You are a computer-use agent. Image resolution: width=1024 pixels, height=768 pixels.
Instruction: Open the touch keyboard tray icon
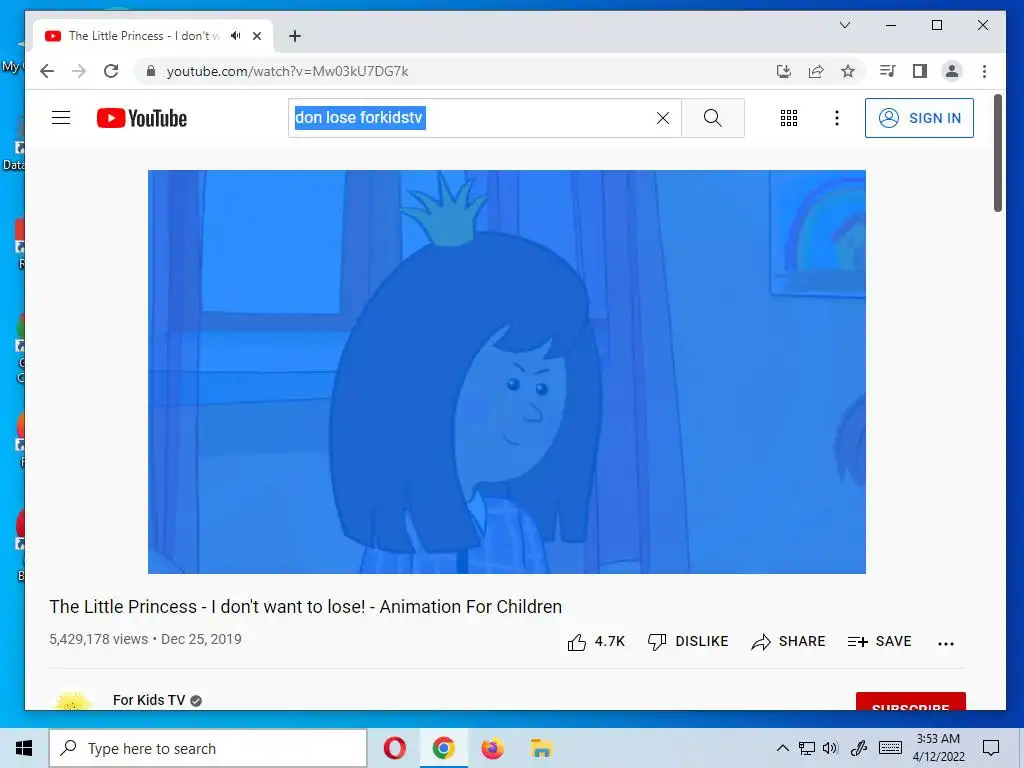[890, 748]
